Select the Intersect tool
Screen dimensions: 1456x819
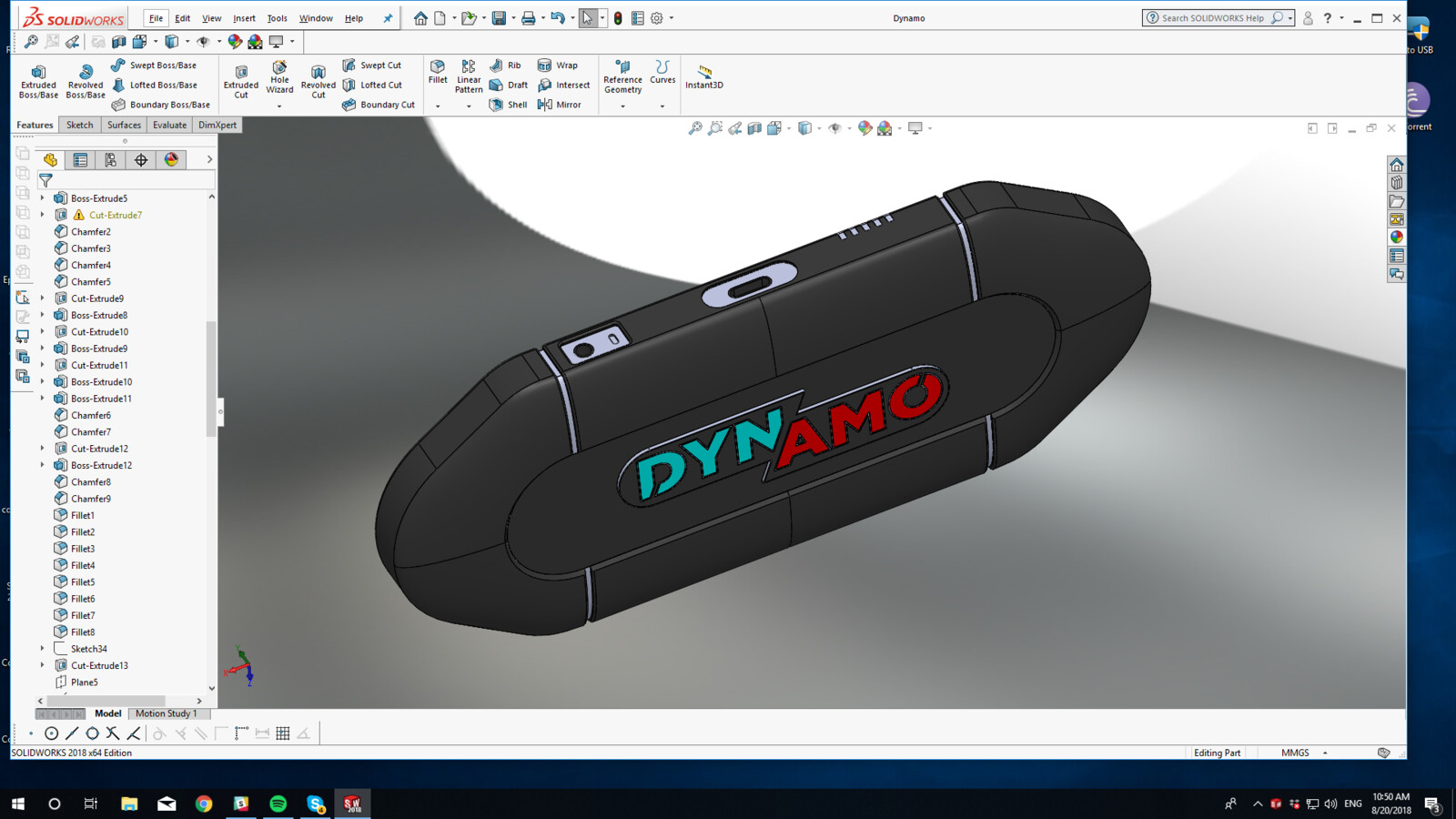563,85
